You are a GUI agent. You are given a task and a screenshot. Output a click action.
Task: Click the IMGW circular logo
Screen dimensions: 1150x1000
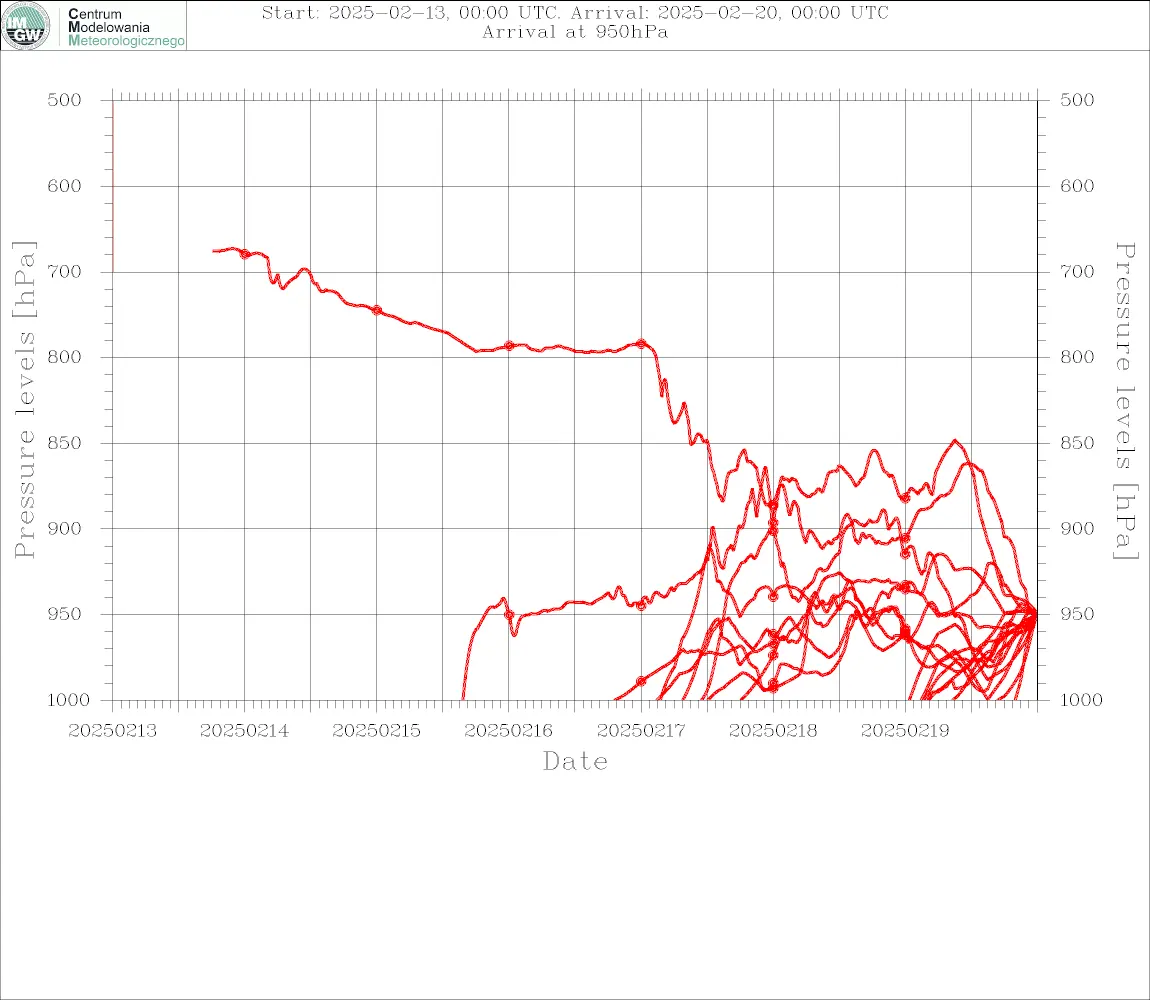[26, 26]
